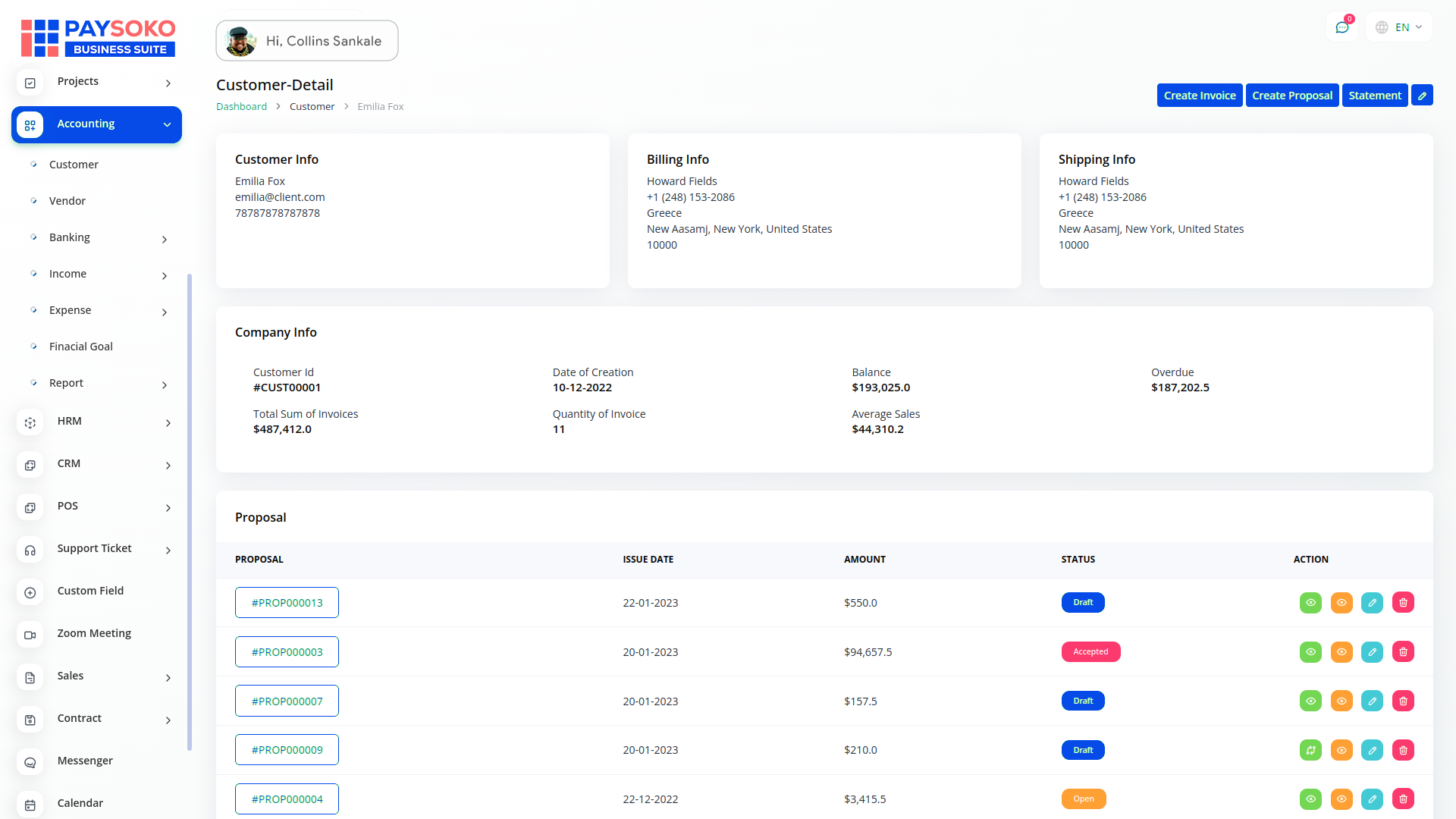Screen dimensions: 1456x819
Task: Click the blue edit pencil next to Statement
Action: 1422,96
